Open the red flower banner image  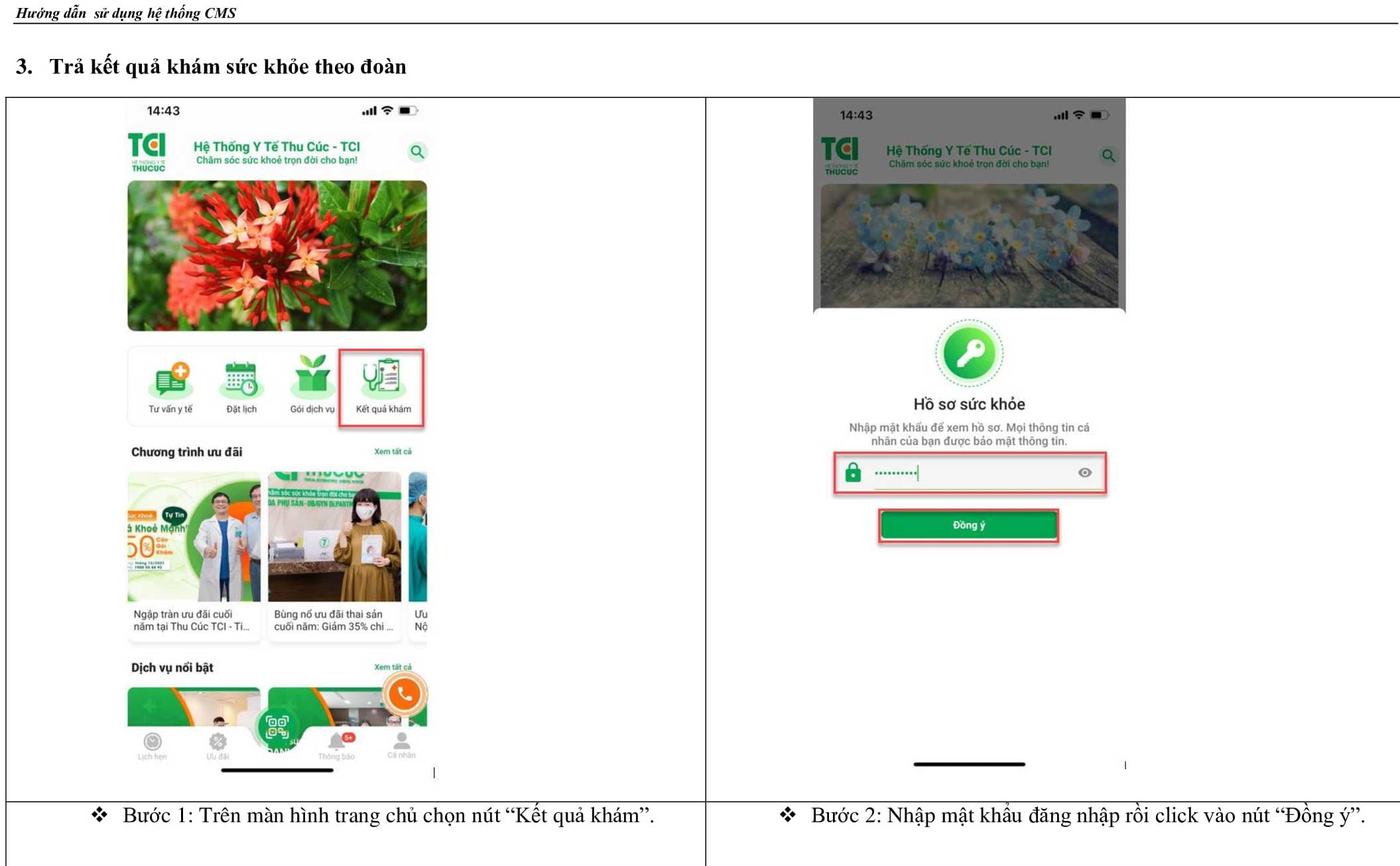(x=277, y=255)
